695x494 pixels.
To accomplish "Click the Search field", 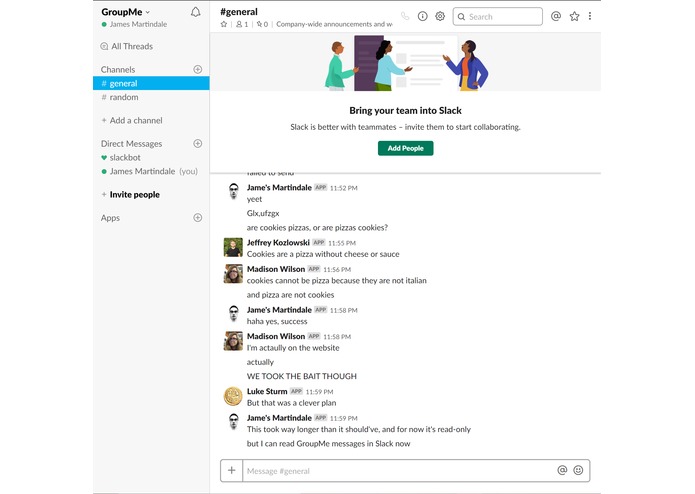I will [497, 16].
